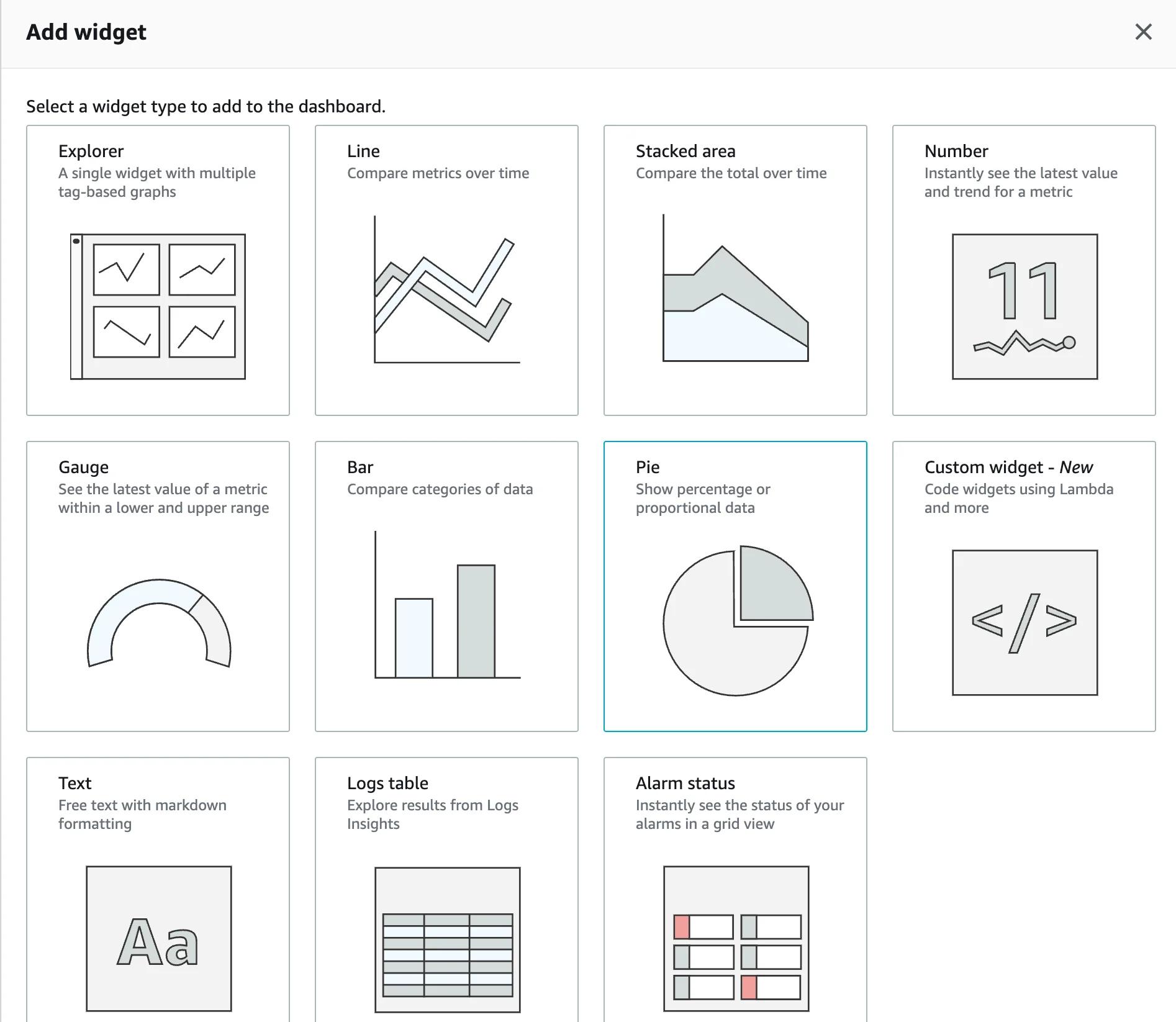
Task: Click the Custom widget code icon
Action: 1024,621
